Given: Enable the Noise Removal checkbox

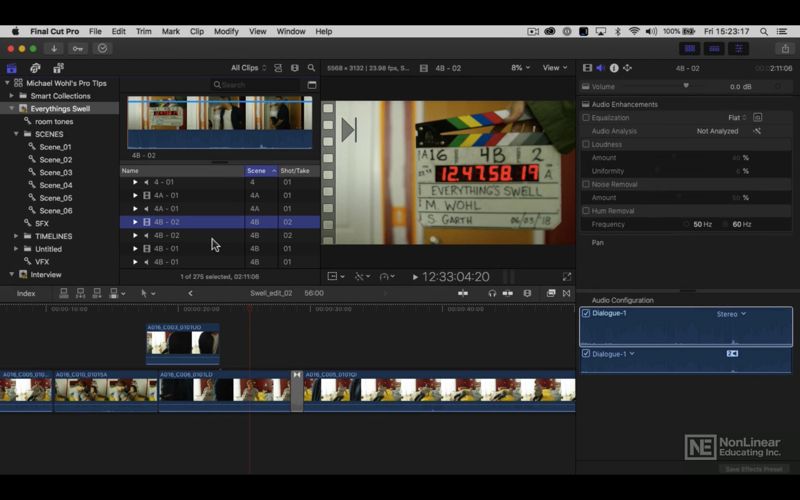Looking at the screenshot, I should coord(586,184).
